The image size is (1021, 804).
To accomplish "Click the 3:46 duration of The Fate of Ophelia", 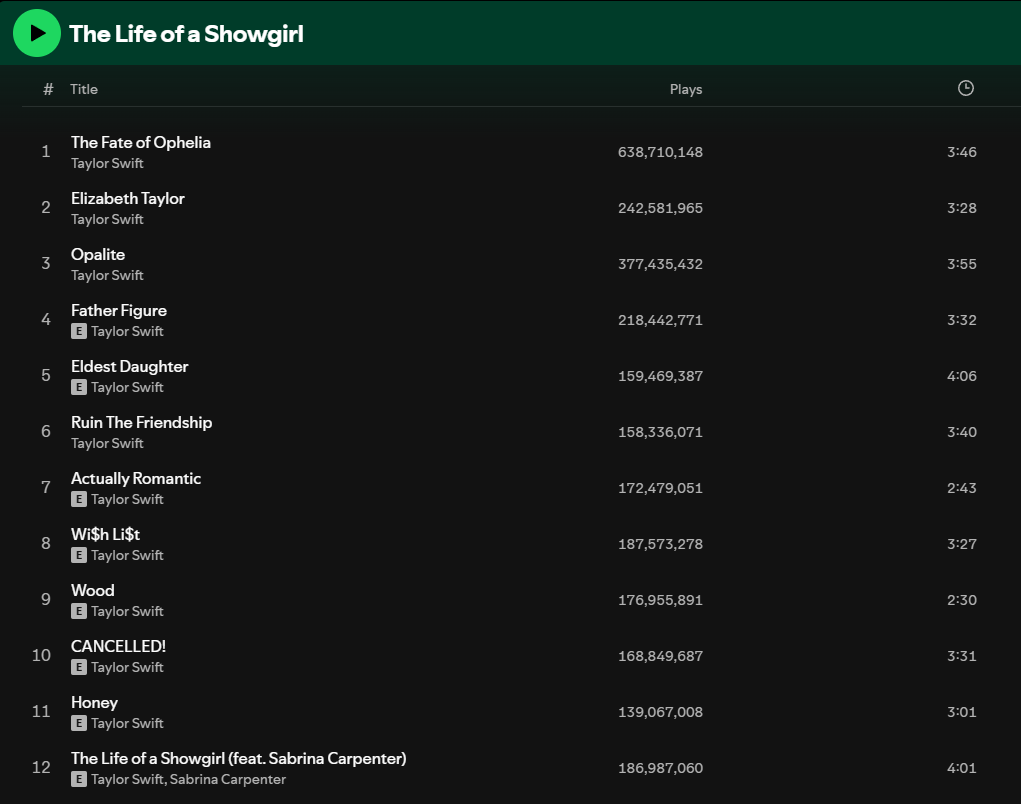I will [x=962, y=152].
